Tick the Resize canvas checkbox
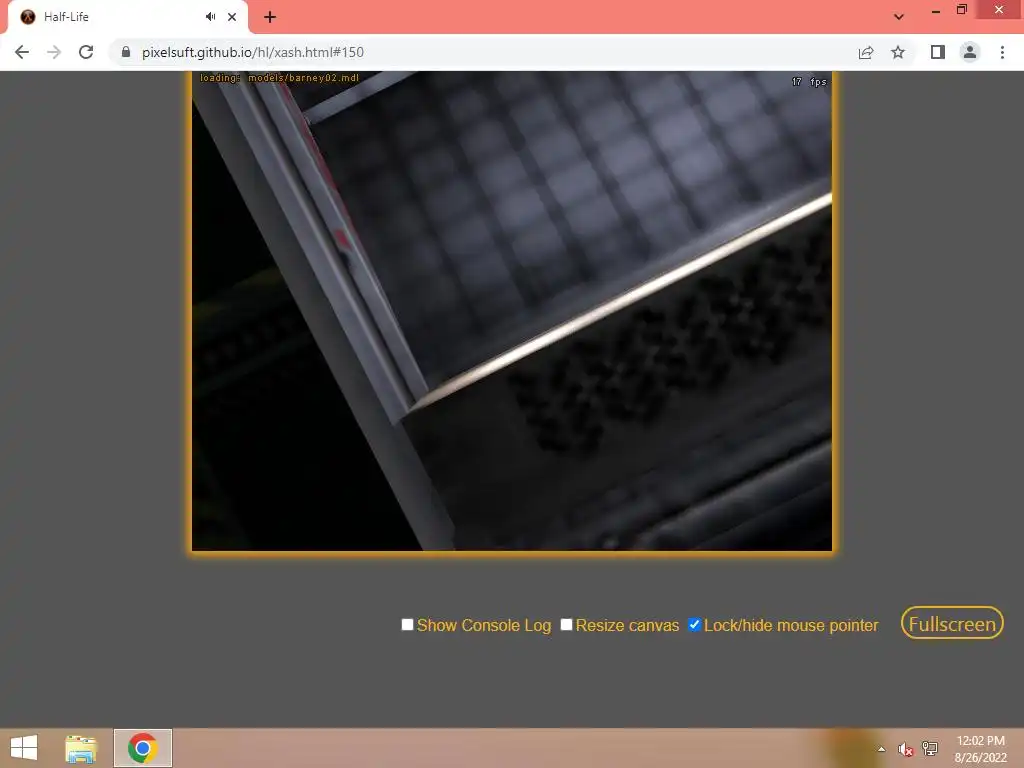This screenshot has width=1024, height=768. pyautogui.click(x=566, y=625)
